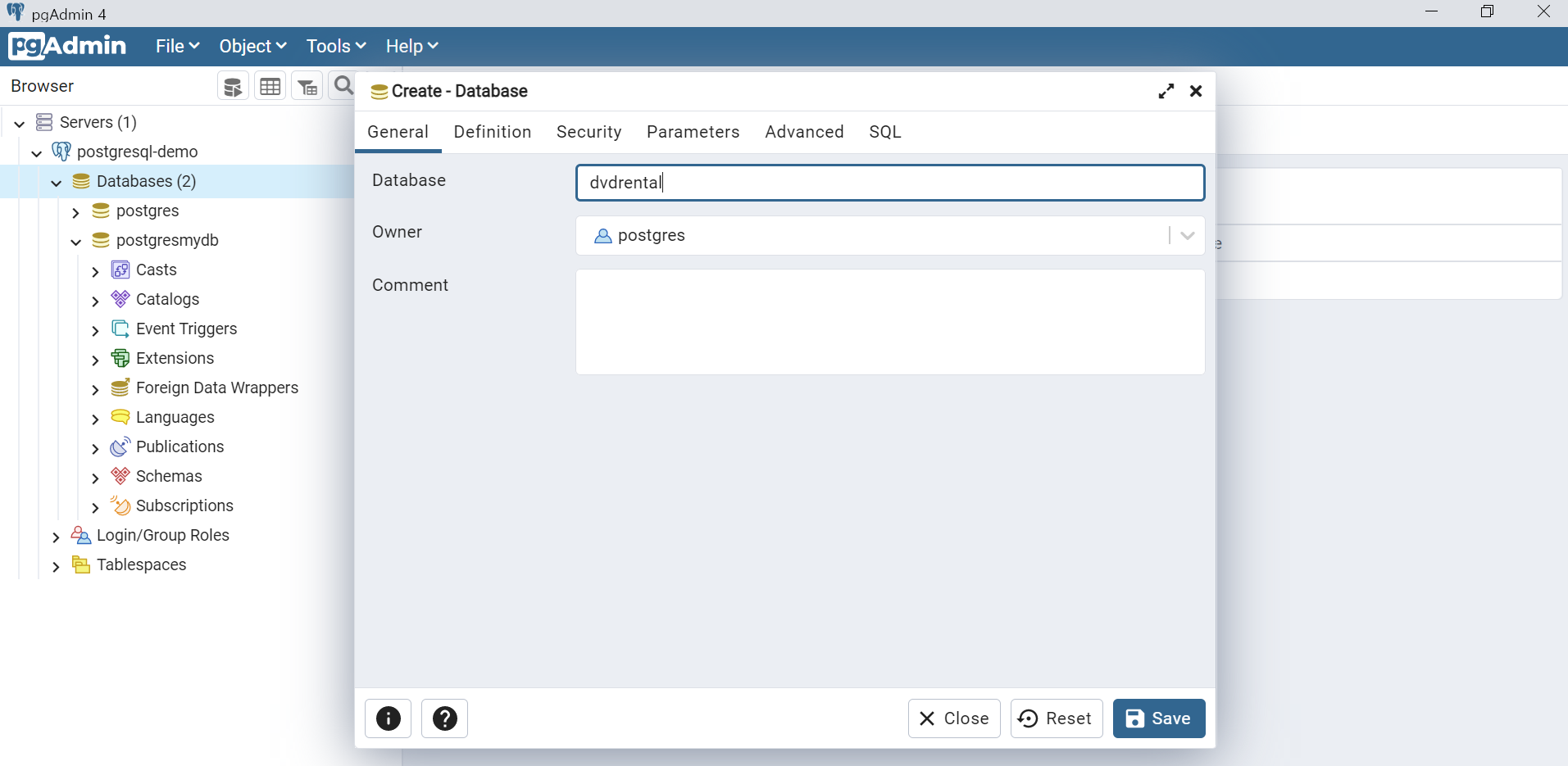Click the Casts node icon

[x=120, y=270]
